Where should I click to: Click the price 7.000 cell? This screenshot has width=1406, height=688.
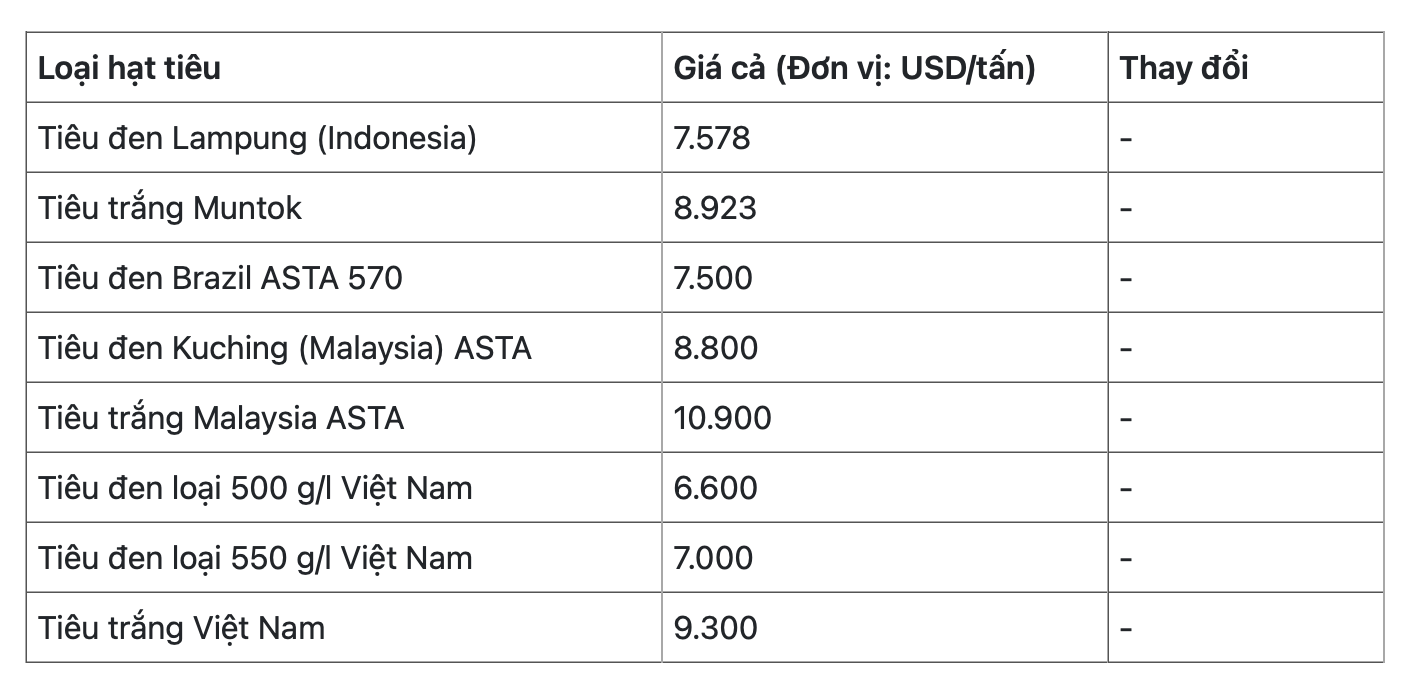713,557
